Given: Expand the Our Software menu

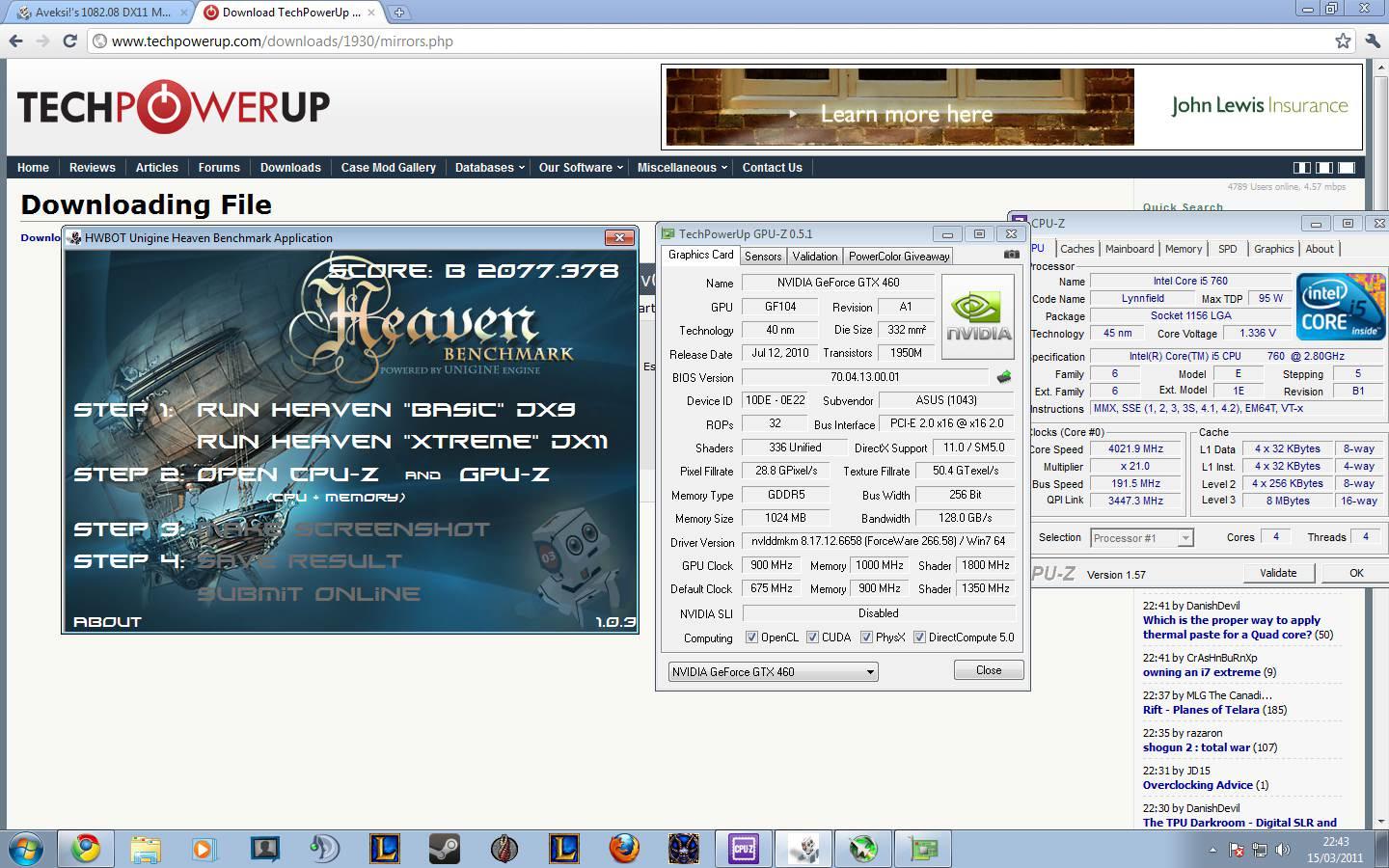Looking at the screenshot, I should pyautogui.click(x=581, y=168).
